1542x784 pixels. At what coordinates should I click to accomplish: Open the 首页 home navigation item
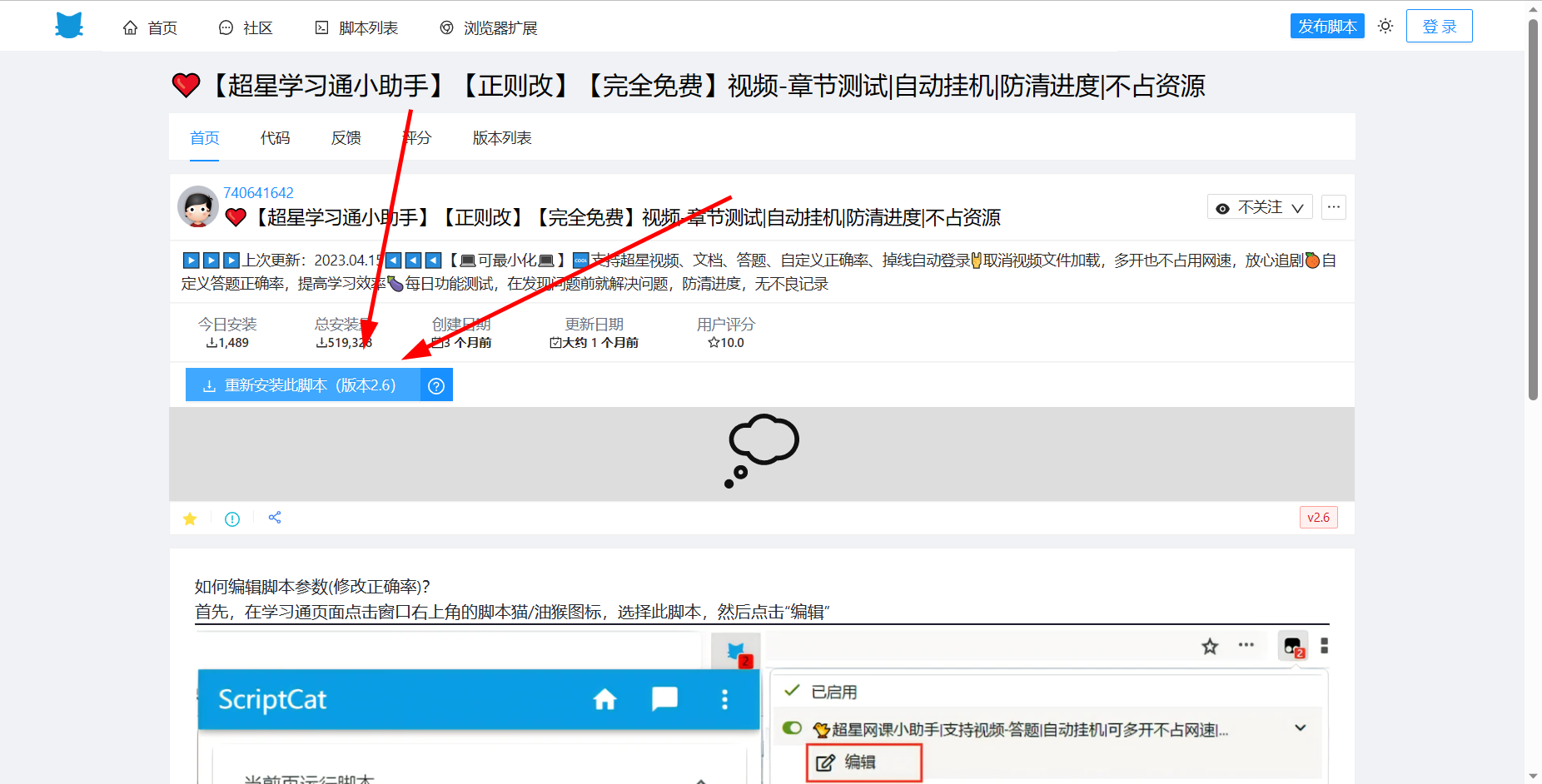150,27
